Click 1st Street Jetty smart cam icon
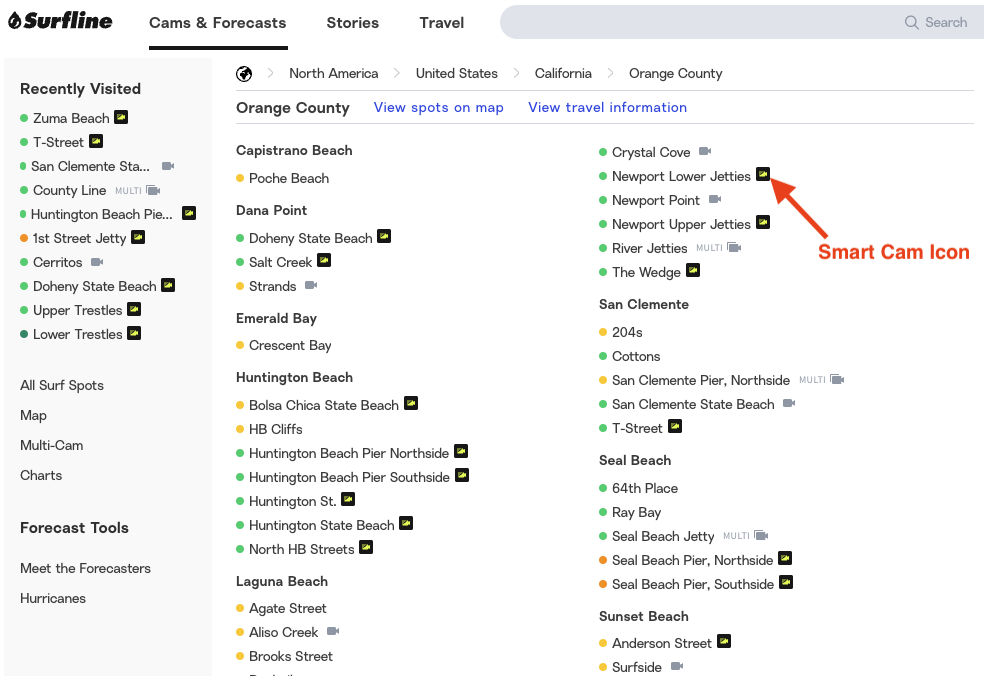 (x=138, y=237)
